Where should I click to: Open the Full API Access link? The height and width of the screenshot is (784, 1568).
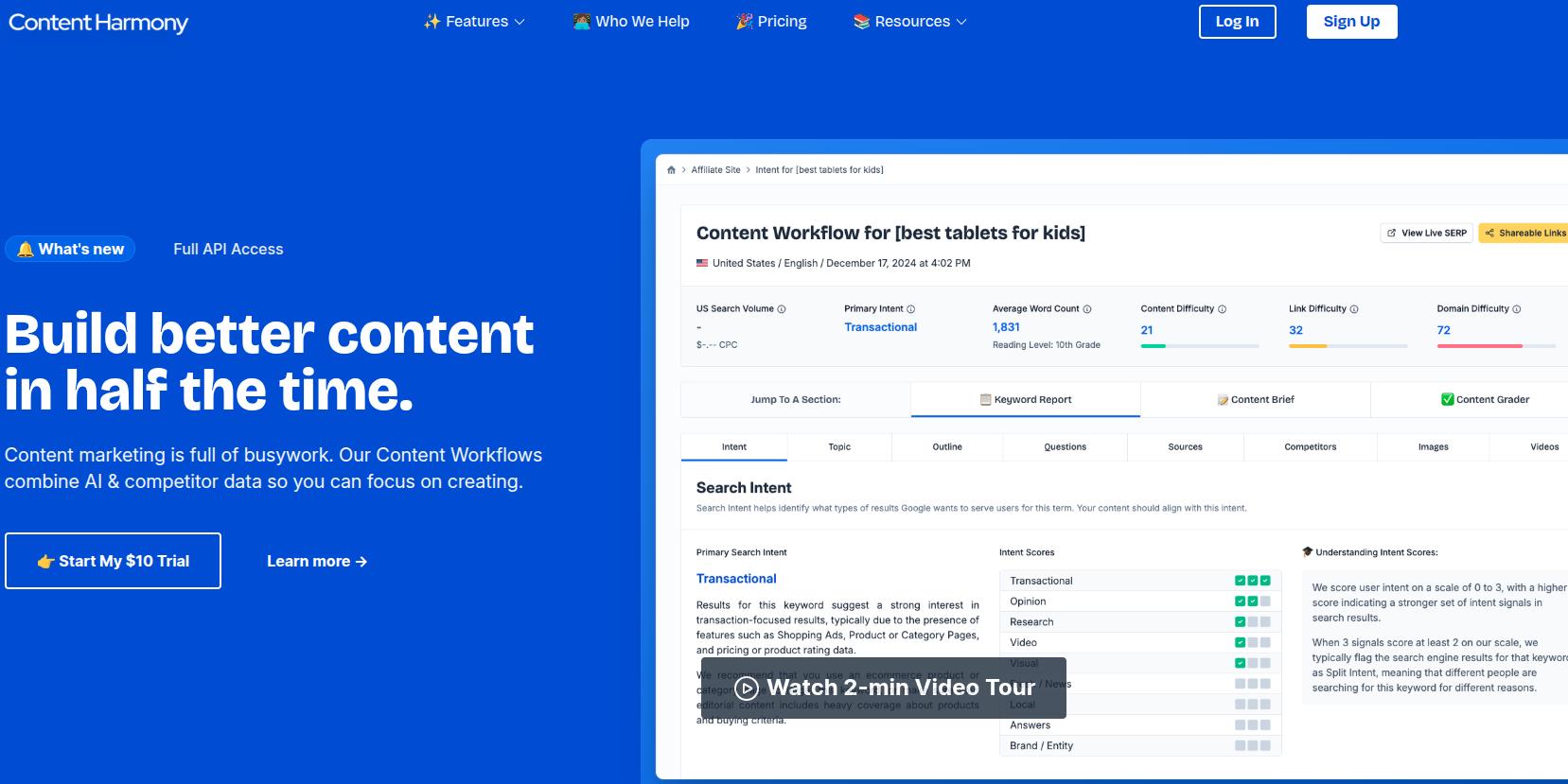pos(228,249)
